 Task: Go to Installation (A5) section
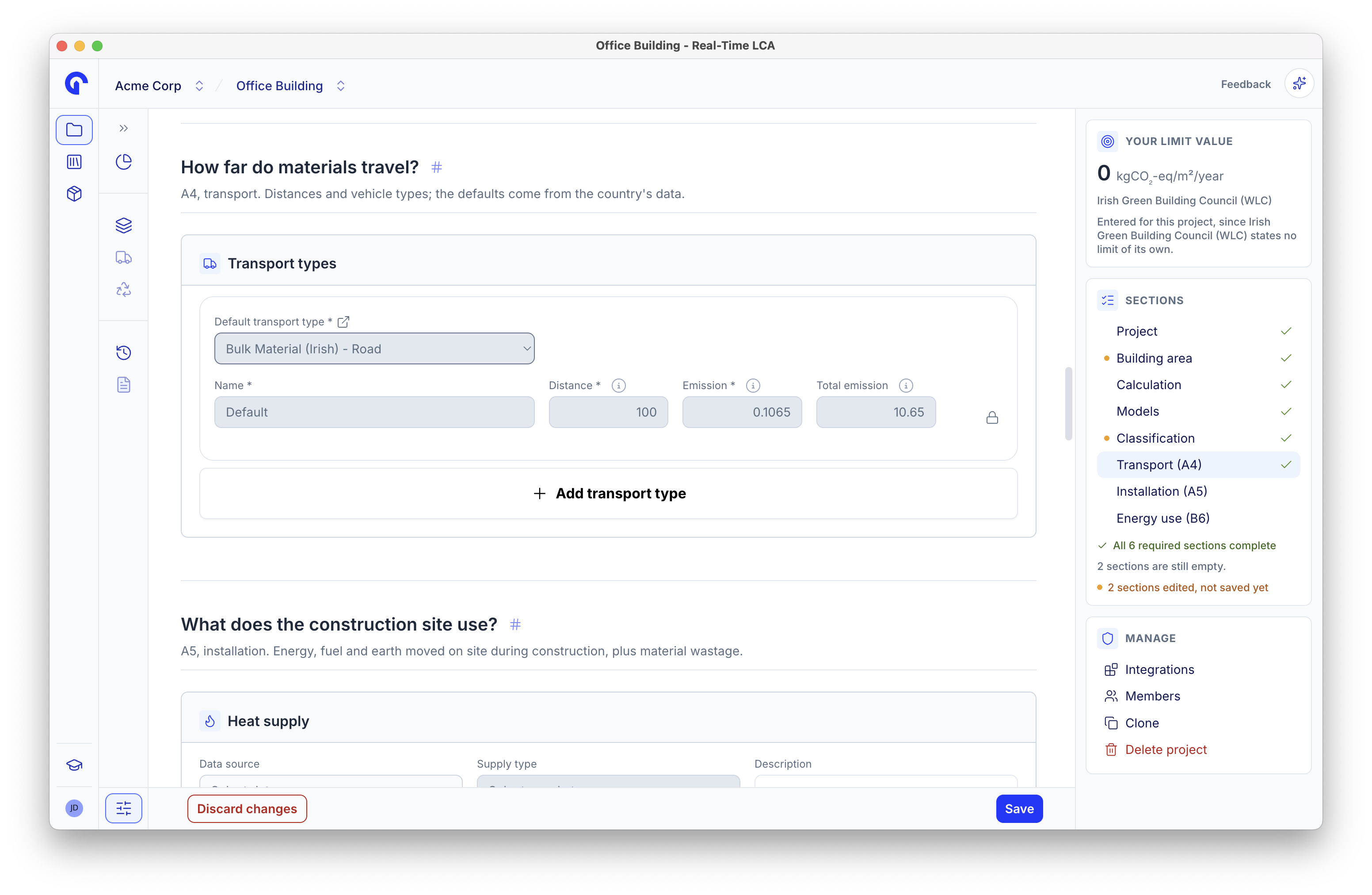tap(1198, 491)
